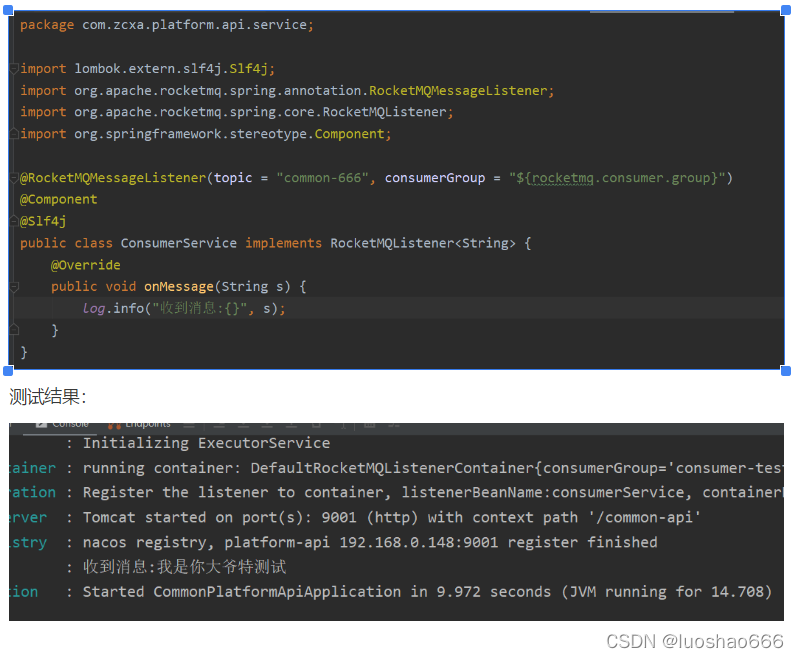Click the consumerGroup parameter name
Screen dimensions: 799x658
(x=435, y=178)
